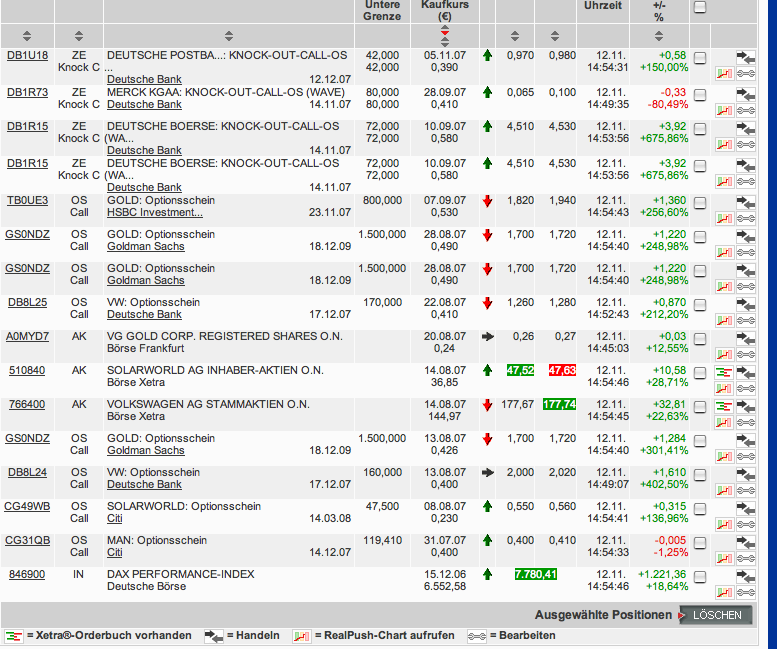Trade the CG31QB MAN warrant

[x=745, y=542]
